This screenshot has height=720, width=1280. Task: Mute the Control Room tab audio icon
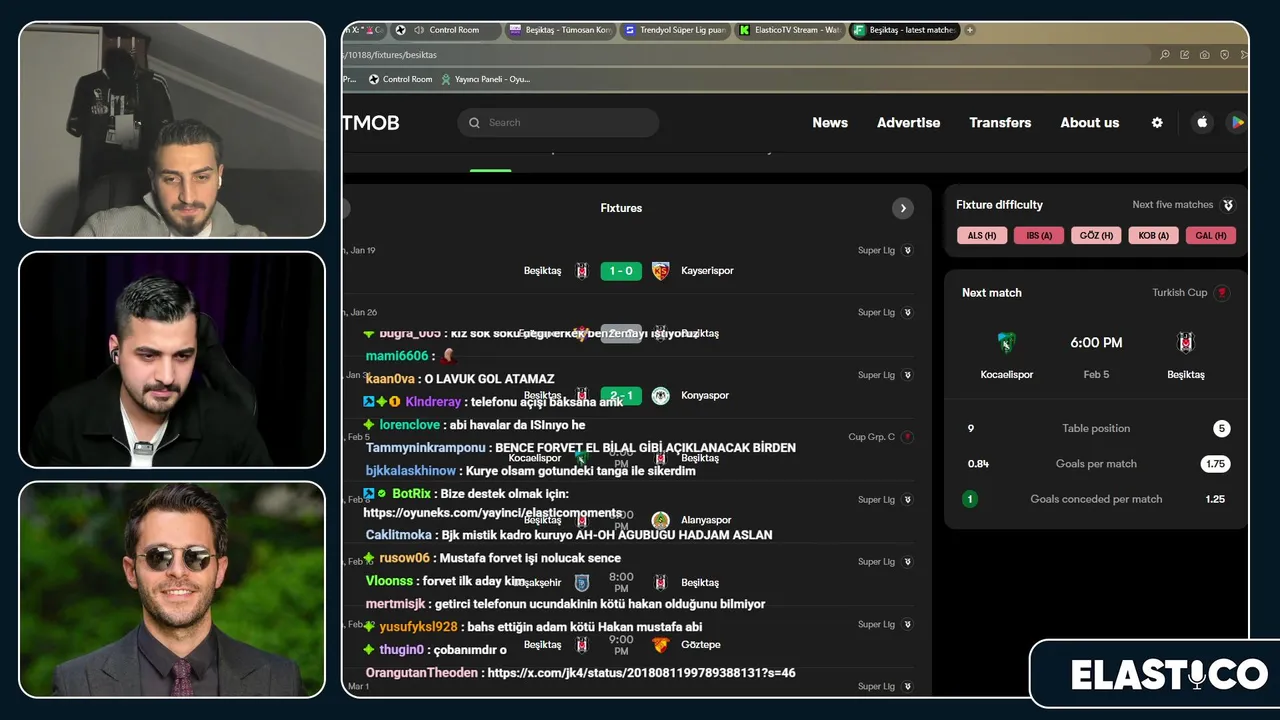tap(419, 30)
